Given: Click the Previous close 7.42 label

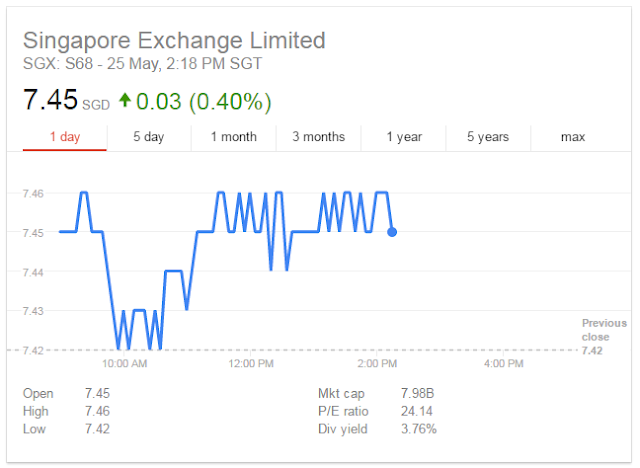Looking at the screenshot, I should pyautogui.click(x=604, y=337).
